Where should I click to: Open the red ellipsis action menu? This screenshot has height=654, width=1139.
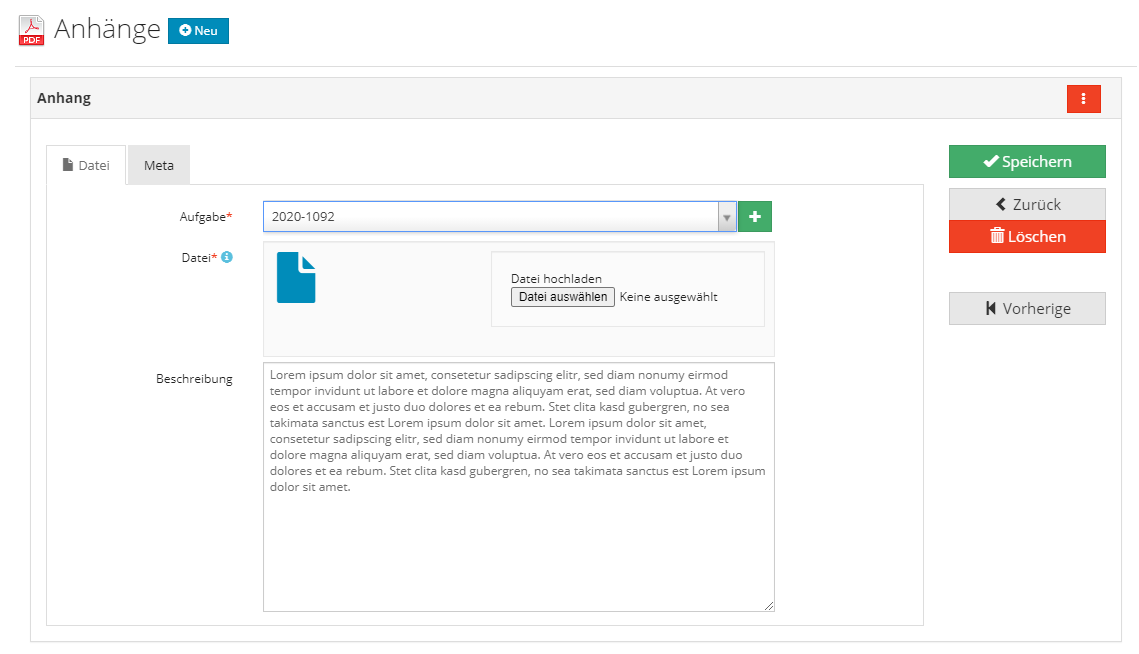[1084, 98]
